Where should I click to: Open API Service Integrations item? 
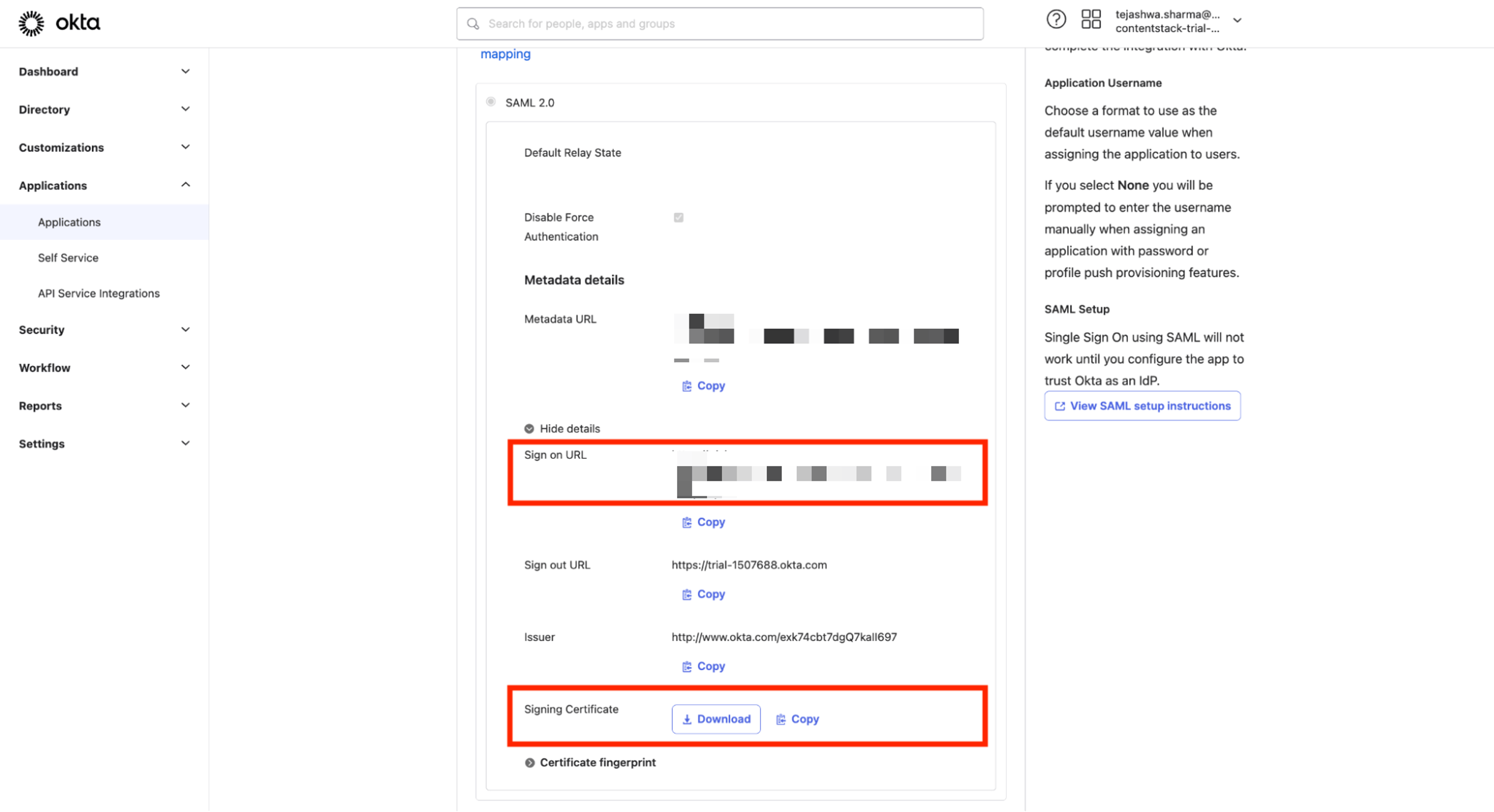pos(98,293)
